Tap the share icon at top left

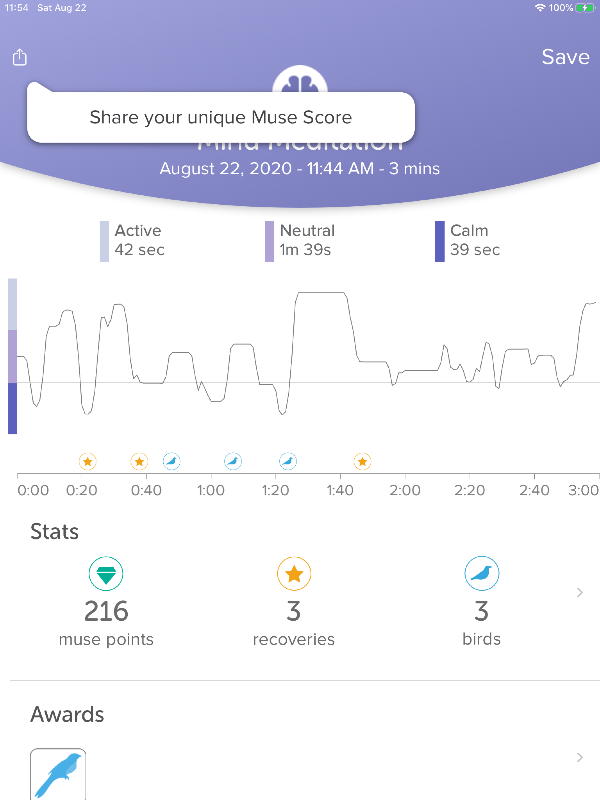point(20,58)
